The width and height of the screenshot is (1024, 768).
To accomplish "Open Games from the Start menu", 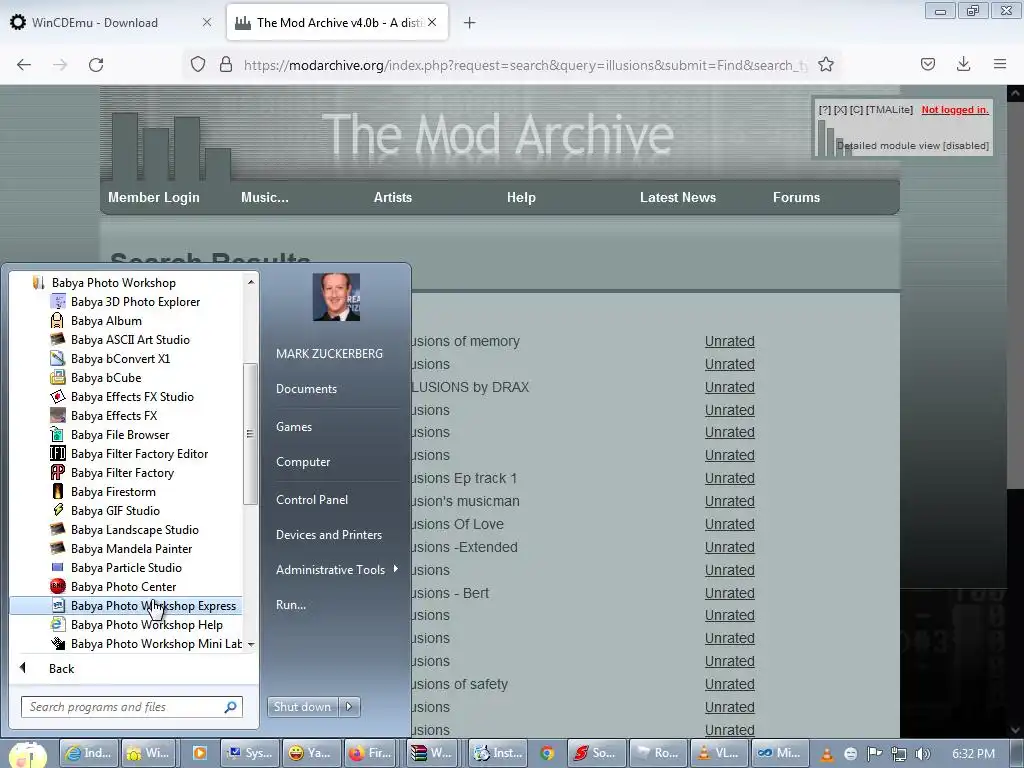I will [294, 426].
